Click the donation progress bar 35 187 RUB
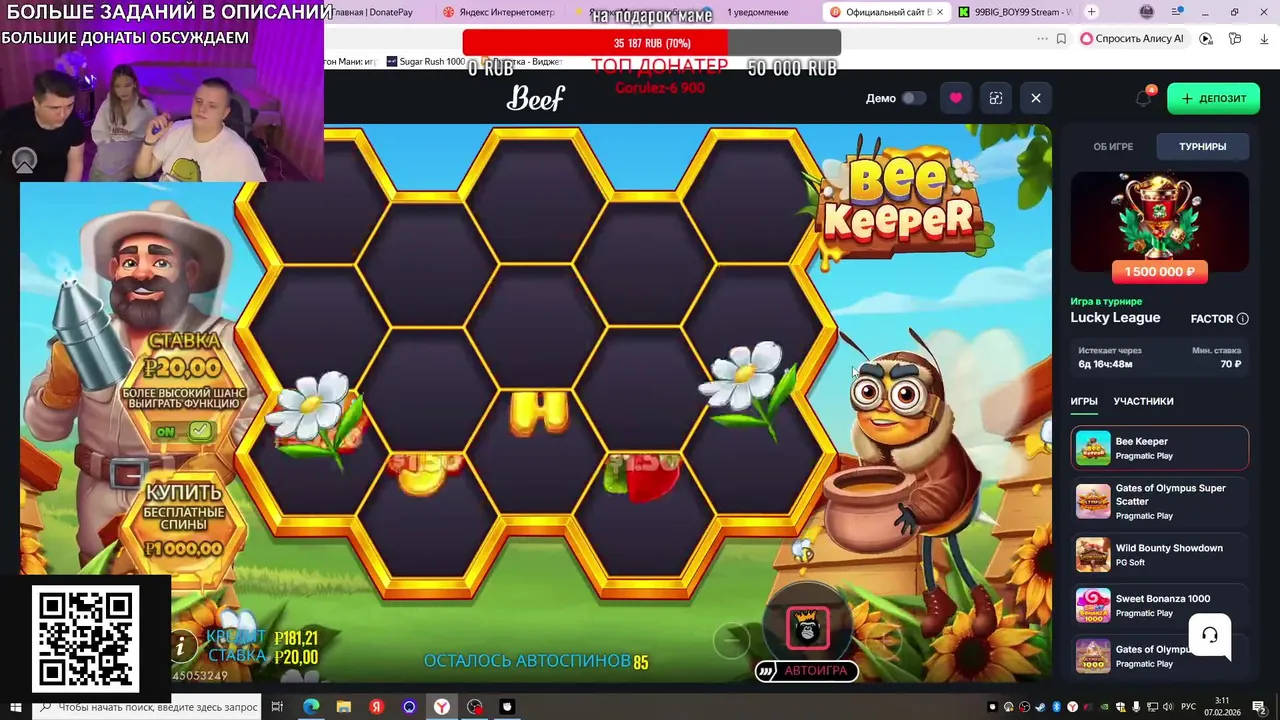The image size is (1280, 720). click(x=652, y=43)
